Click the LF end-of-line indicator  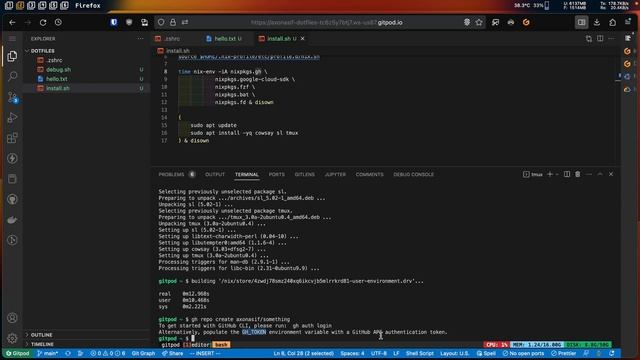pos(396,353)
